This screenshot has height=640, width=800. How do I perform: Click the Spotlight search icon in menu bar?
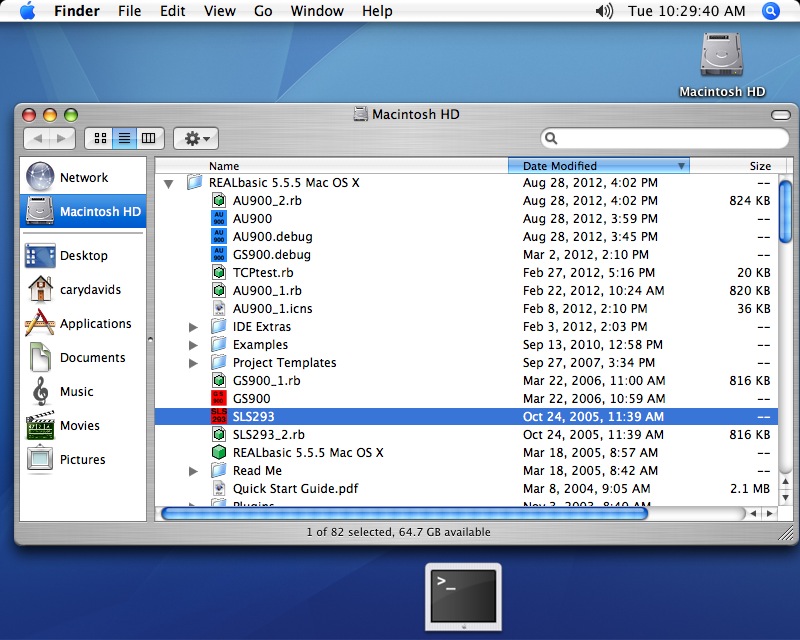coord(770,11)
